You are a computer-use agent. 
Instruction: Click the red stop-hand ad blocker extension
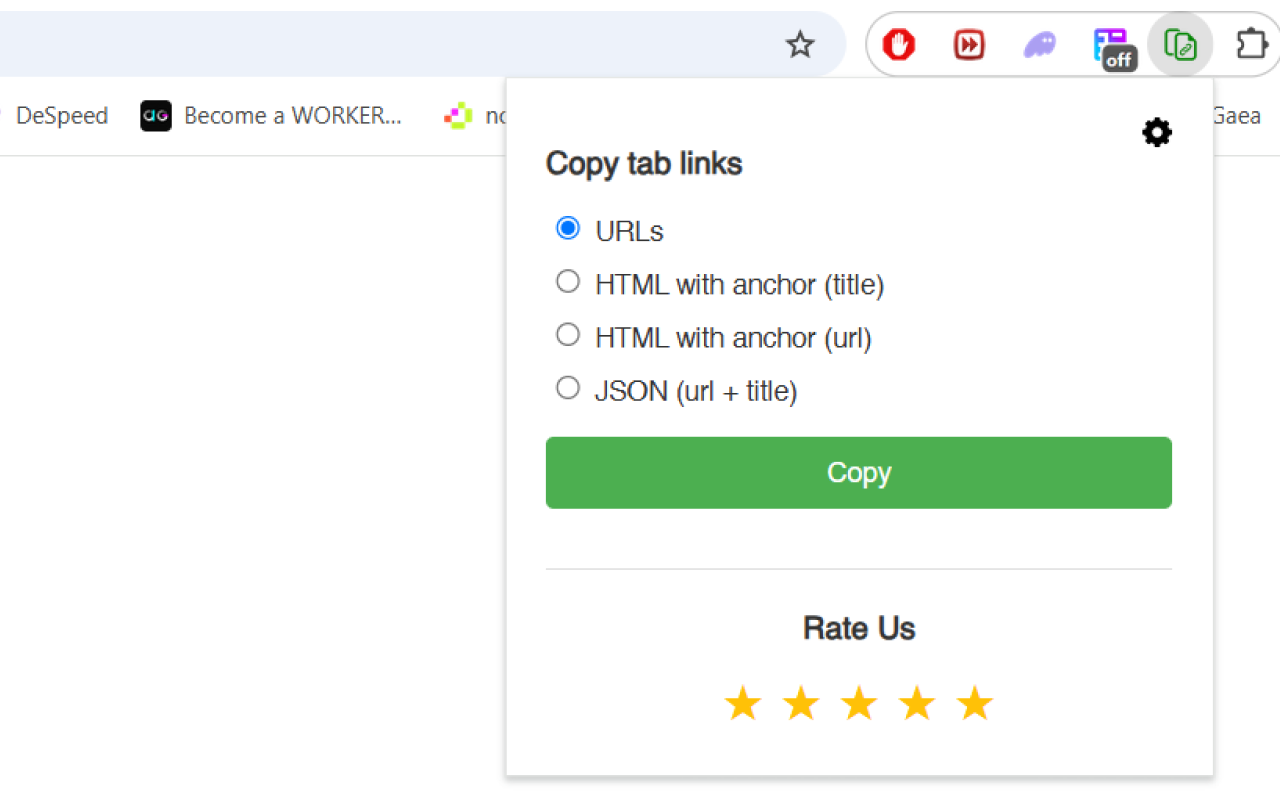pos(899,45)
